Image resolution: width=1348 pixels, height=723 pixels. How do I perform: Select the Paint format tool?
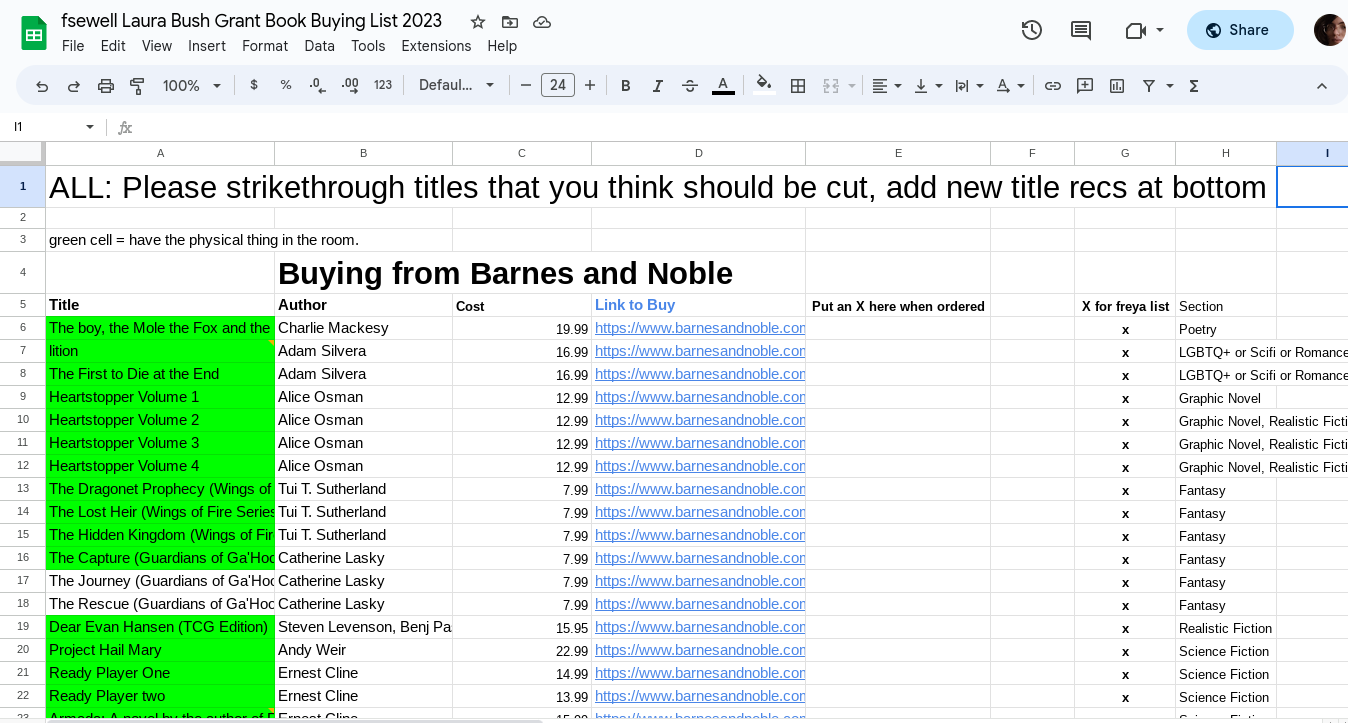[x=137, y=86]
